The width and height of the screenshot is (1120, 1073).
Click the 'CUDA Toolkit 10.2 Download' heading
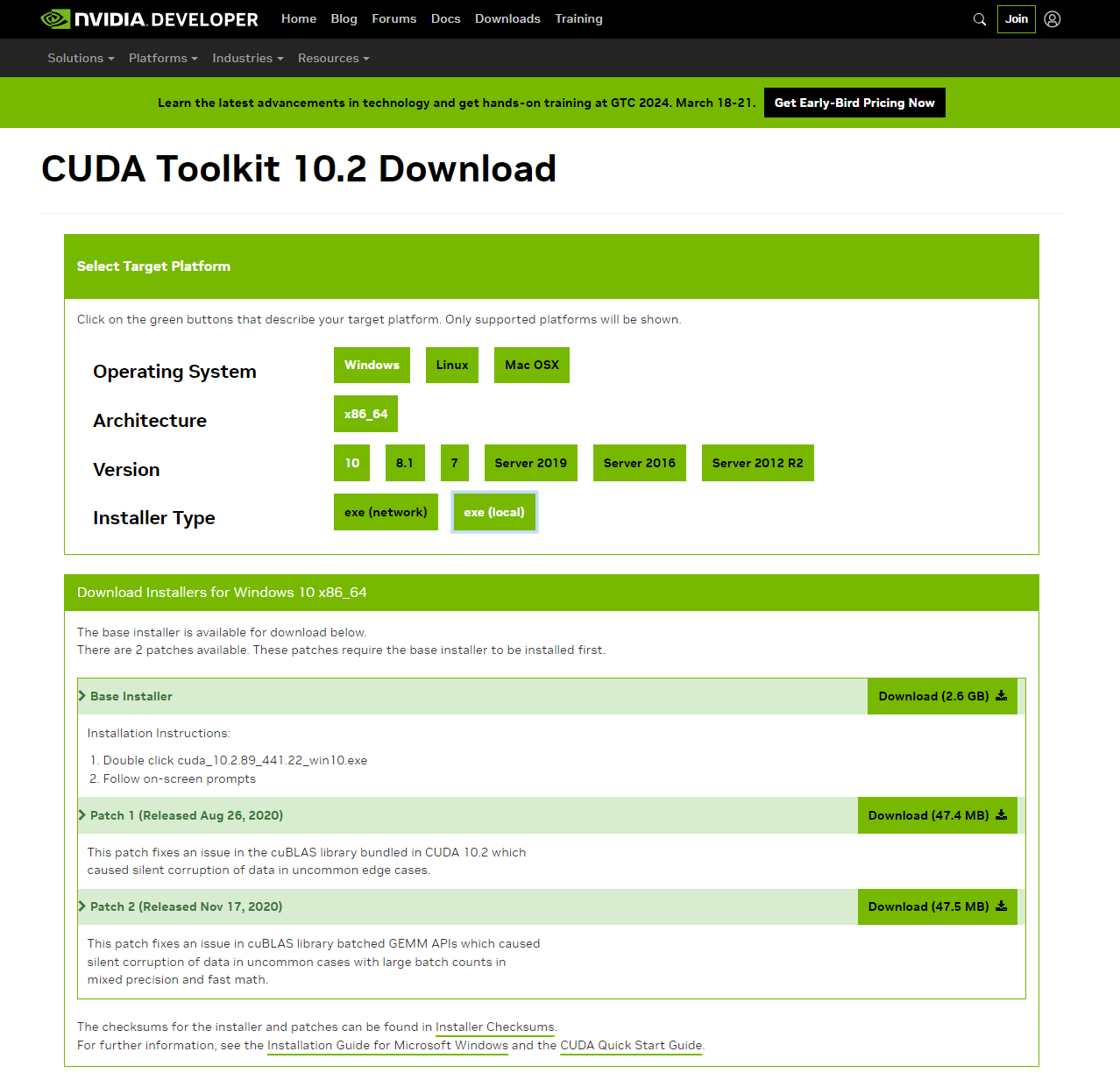[x=299, y=168]
